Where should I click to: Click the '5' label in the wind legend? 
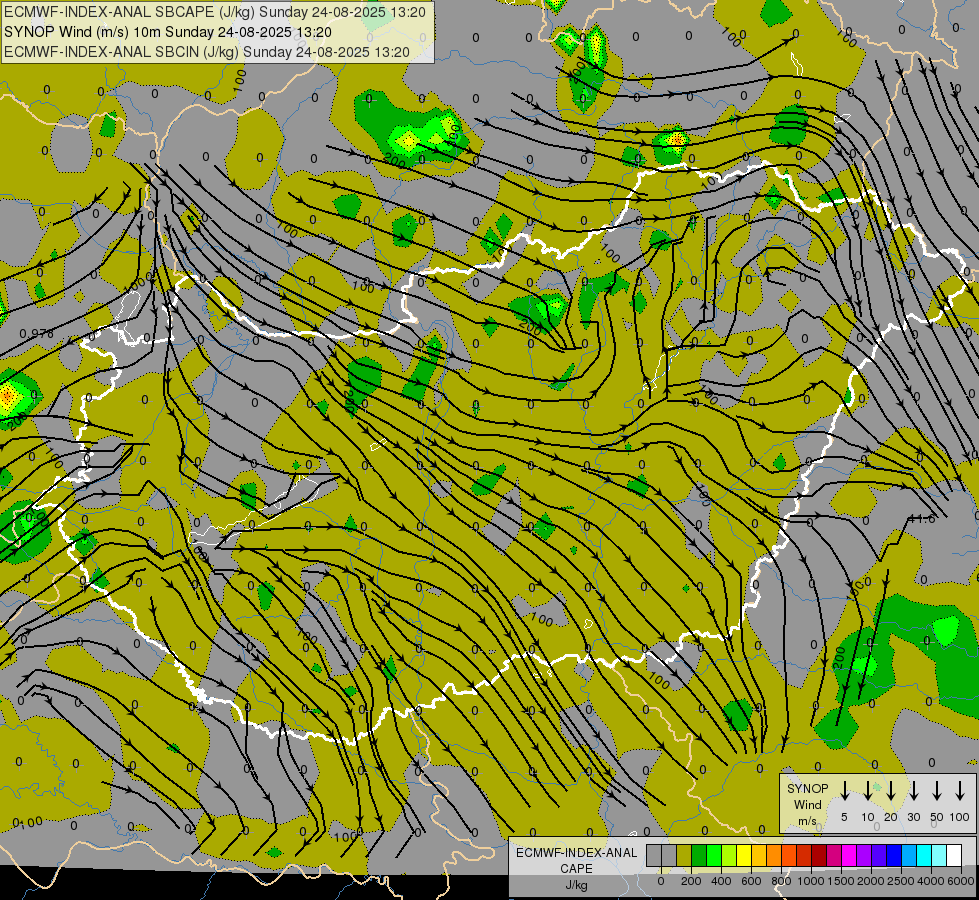(x=844, y=817)
